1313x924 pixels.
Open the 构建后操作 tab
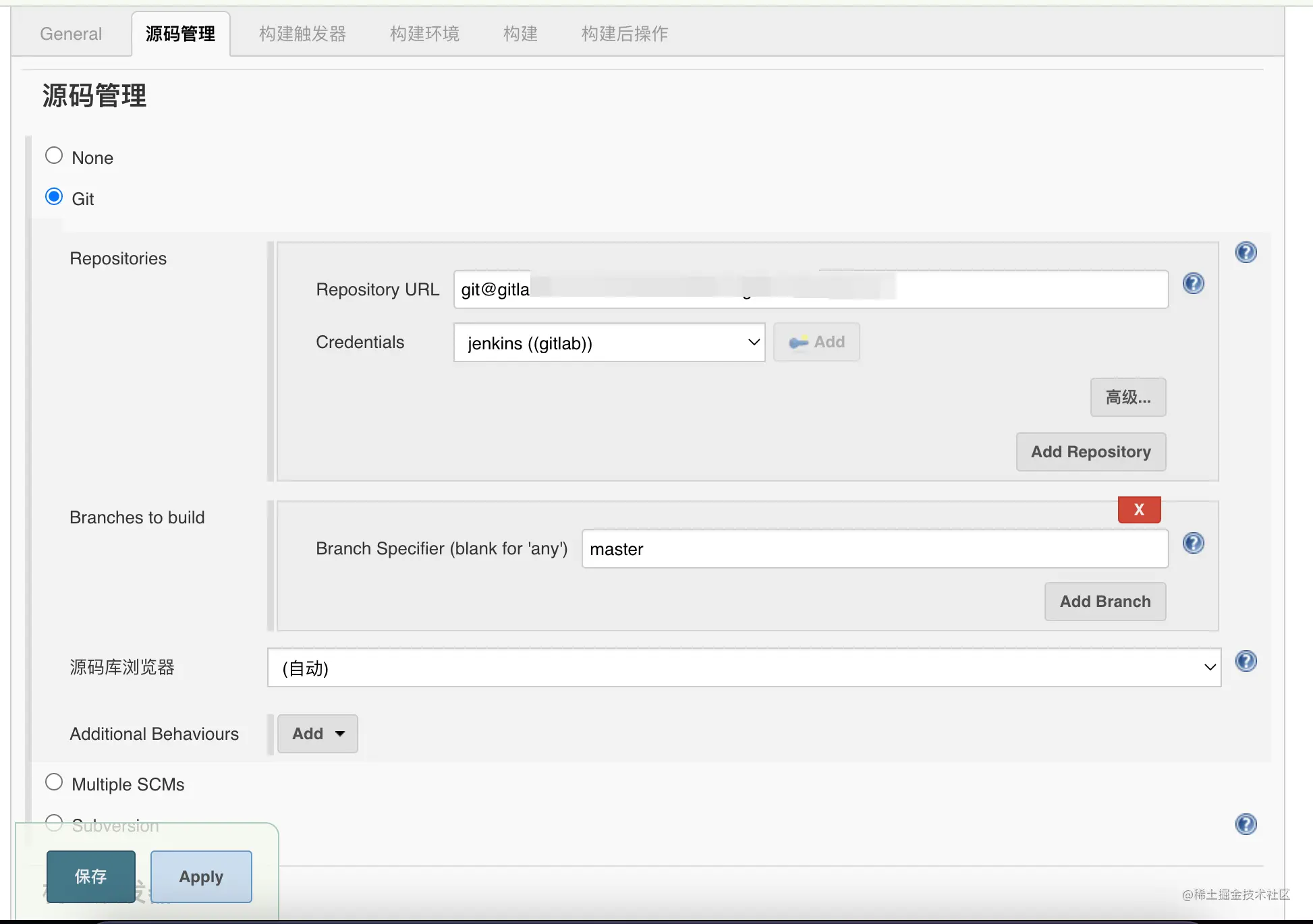[x=624, y=34]
